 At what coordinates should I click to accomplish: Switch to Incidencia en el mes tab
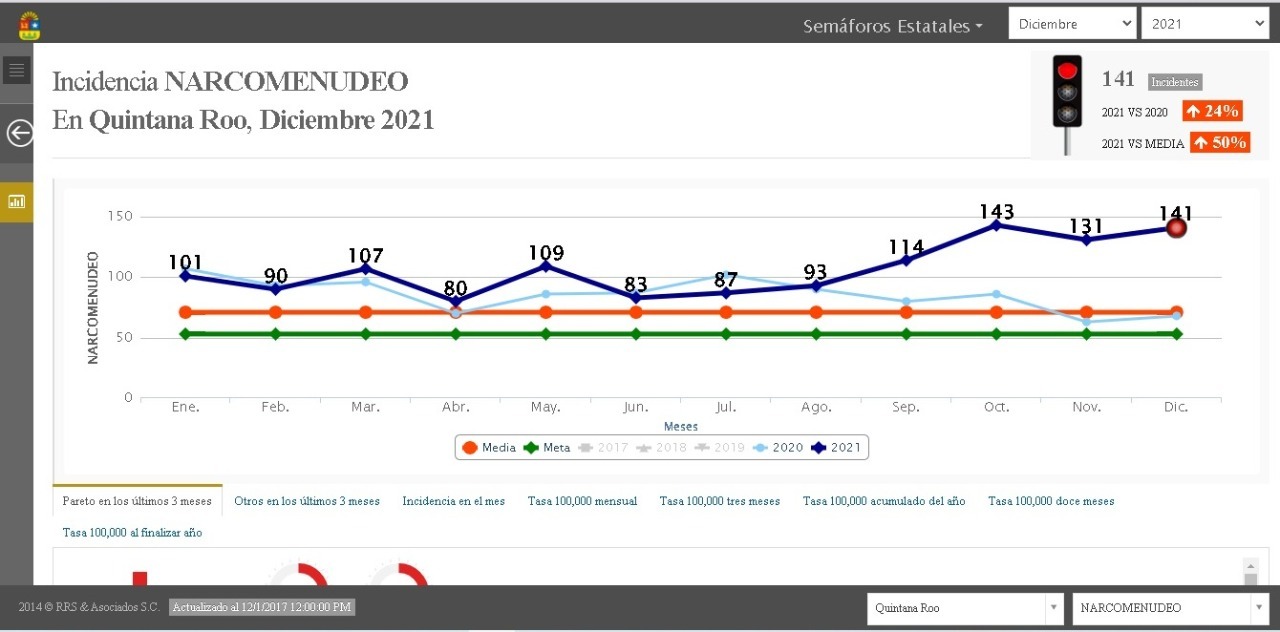453,501
